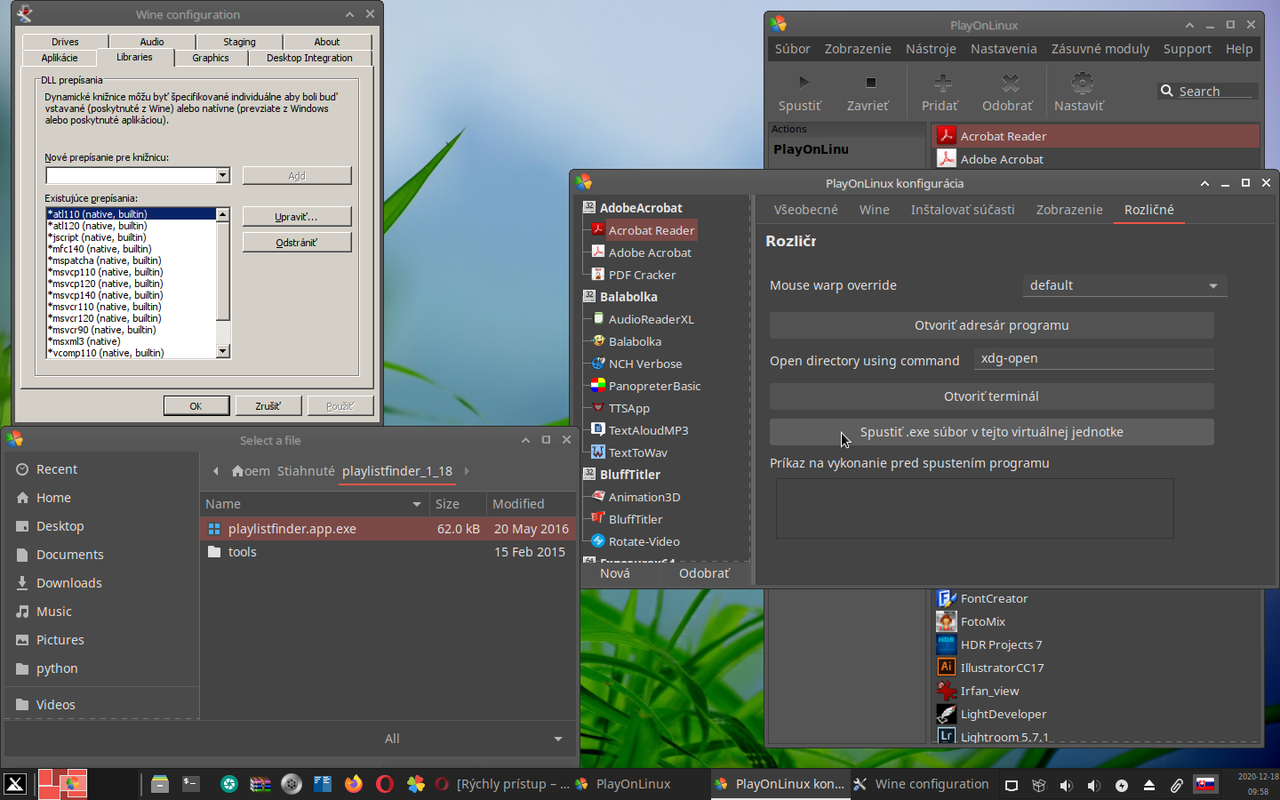Click OK in Wine configuration
Viewport: 1280px width, 800px height.
coord(195,406)
